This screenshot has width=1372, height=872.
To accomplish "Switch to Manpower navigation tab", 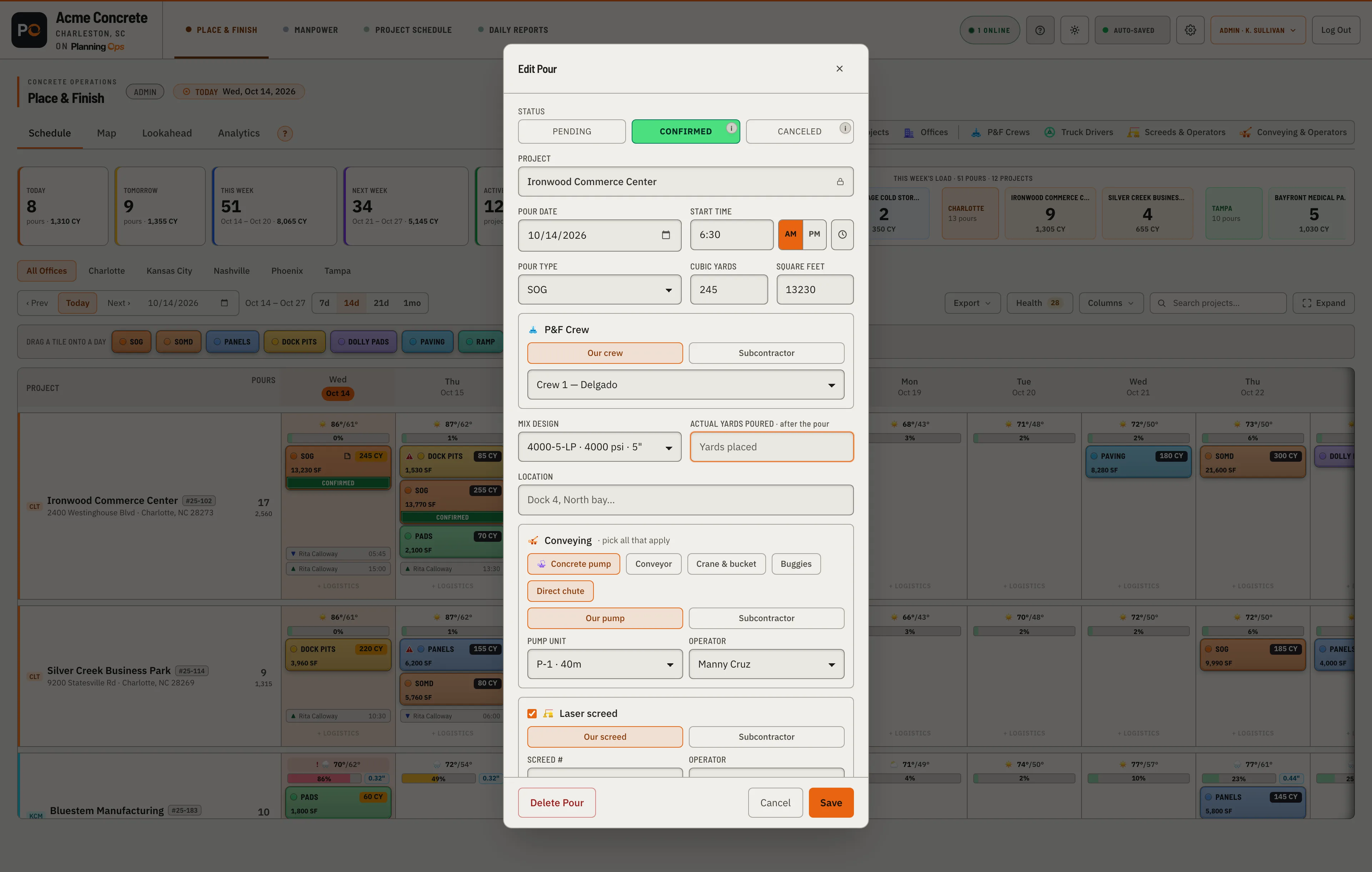I will tap(310, 30).
